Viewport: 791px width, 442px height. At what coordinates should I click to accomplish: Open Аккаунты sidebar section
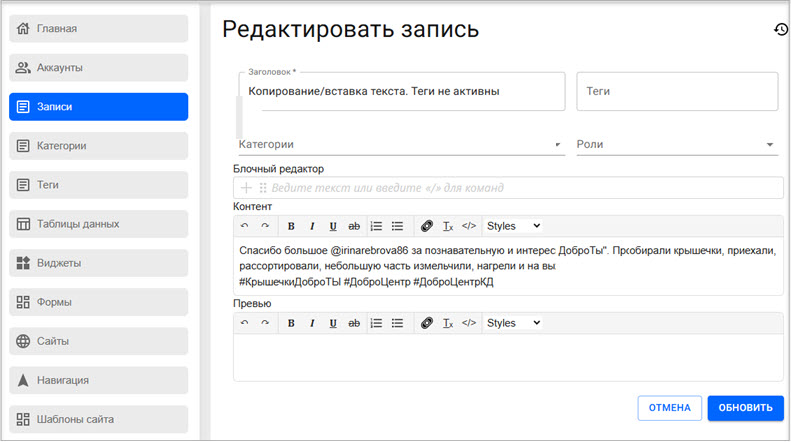coord(98,68)
